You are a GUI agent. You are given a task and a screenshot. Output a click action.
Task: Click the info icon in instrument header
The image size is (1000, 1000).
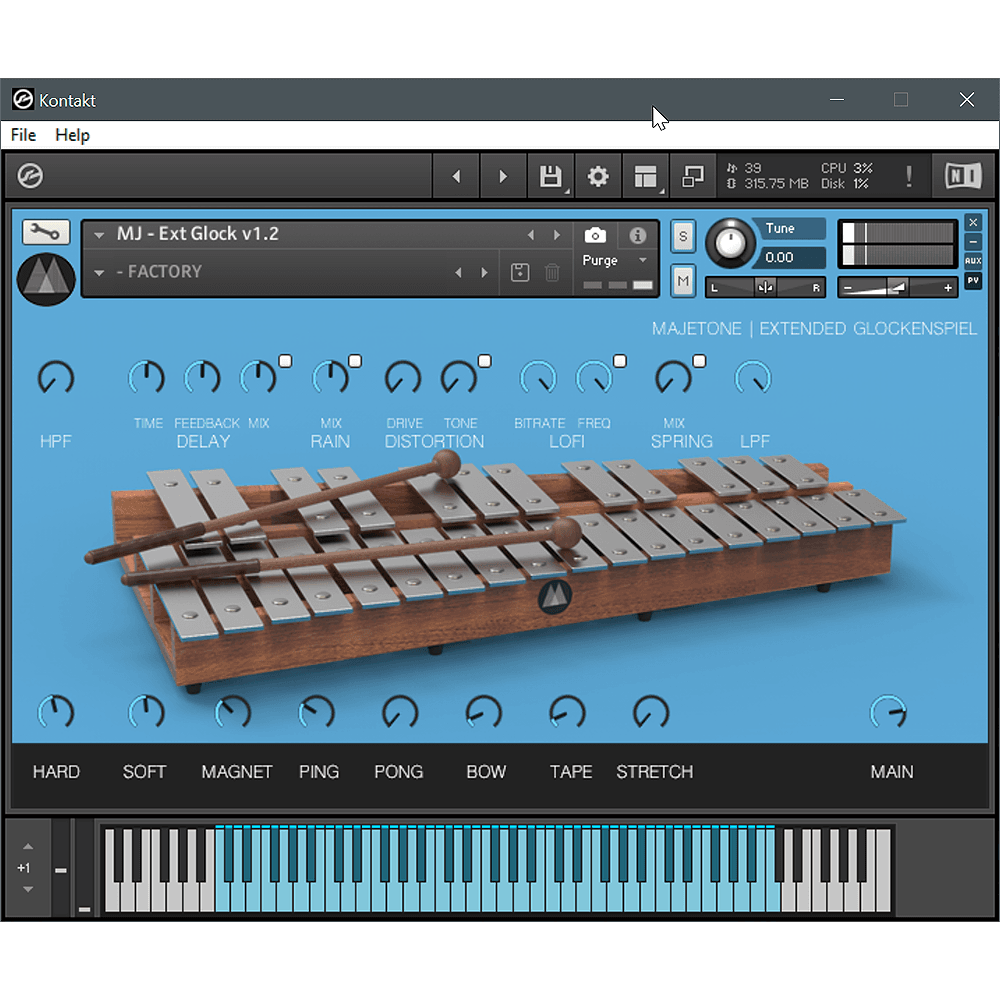coord(637,235)
